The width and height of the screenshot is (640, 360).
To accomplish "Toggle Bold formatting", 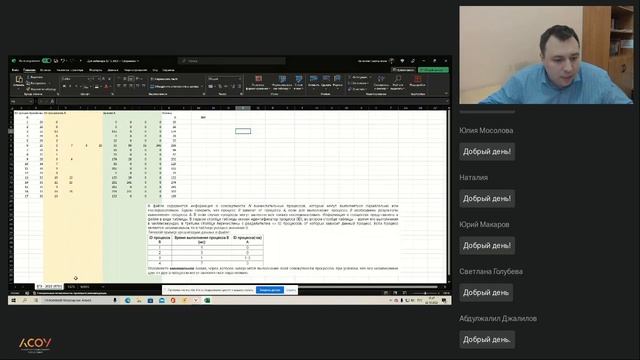I will pos(64,87).
